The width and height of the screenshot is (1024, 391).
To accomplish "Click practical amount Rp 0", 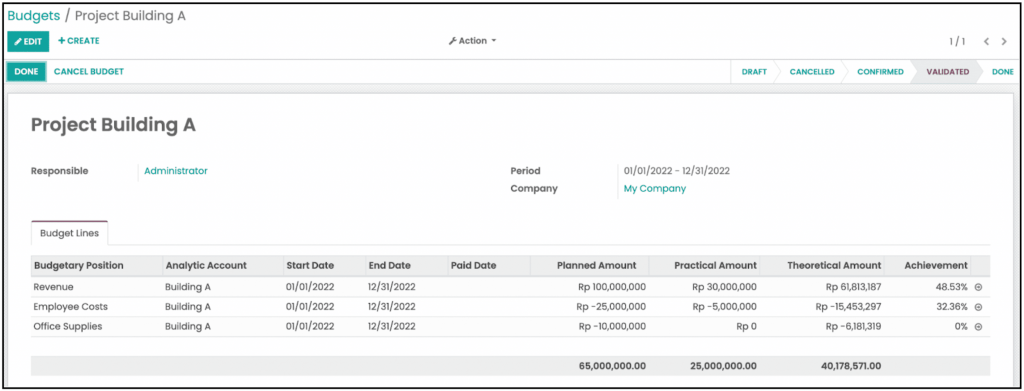I will coord(746,326).
